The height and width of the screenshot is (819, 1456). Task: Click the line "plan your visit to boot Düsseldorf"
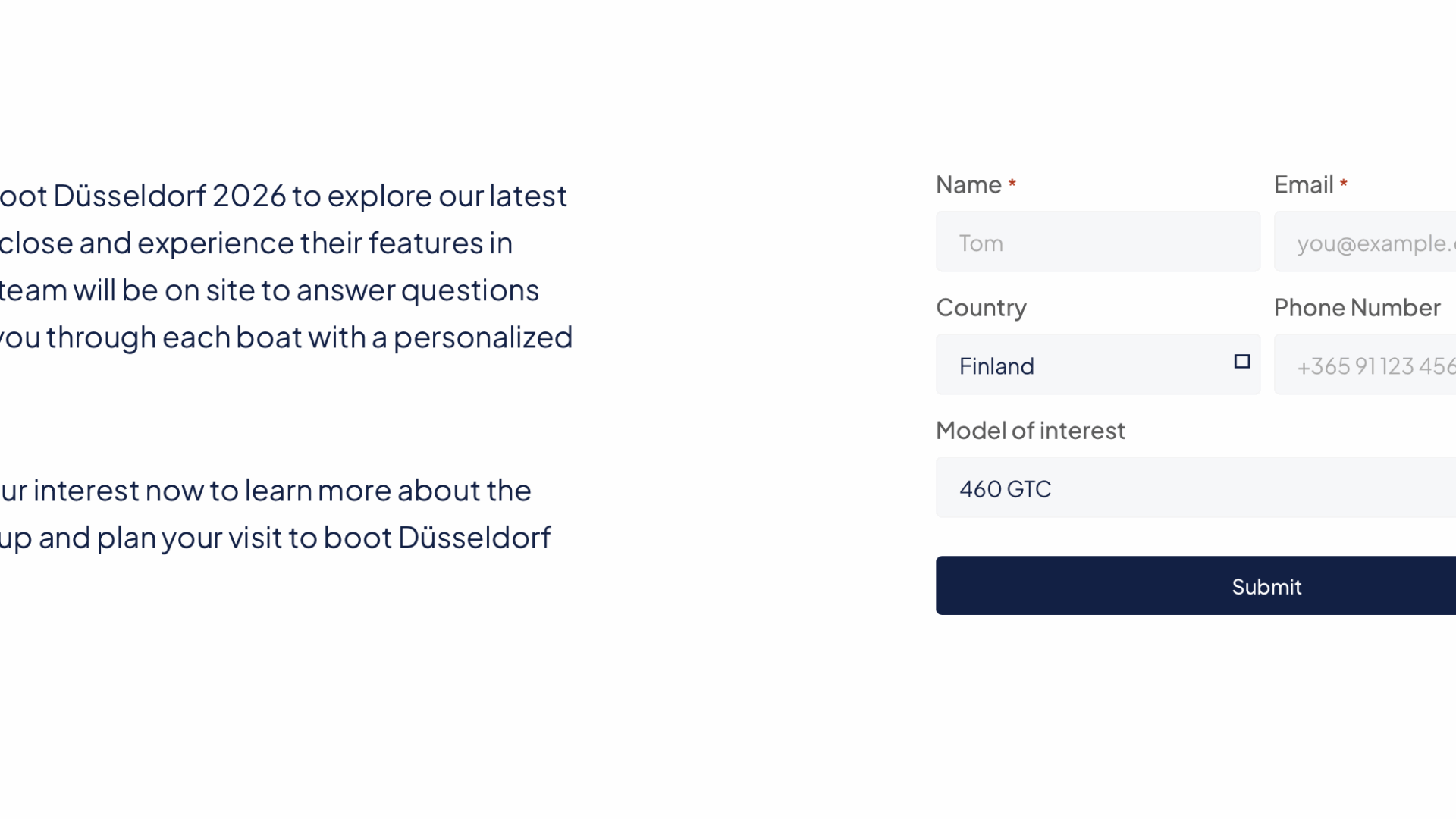point(275,537)
